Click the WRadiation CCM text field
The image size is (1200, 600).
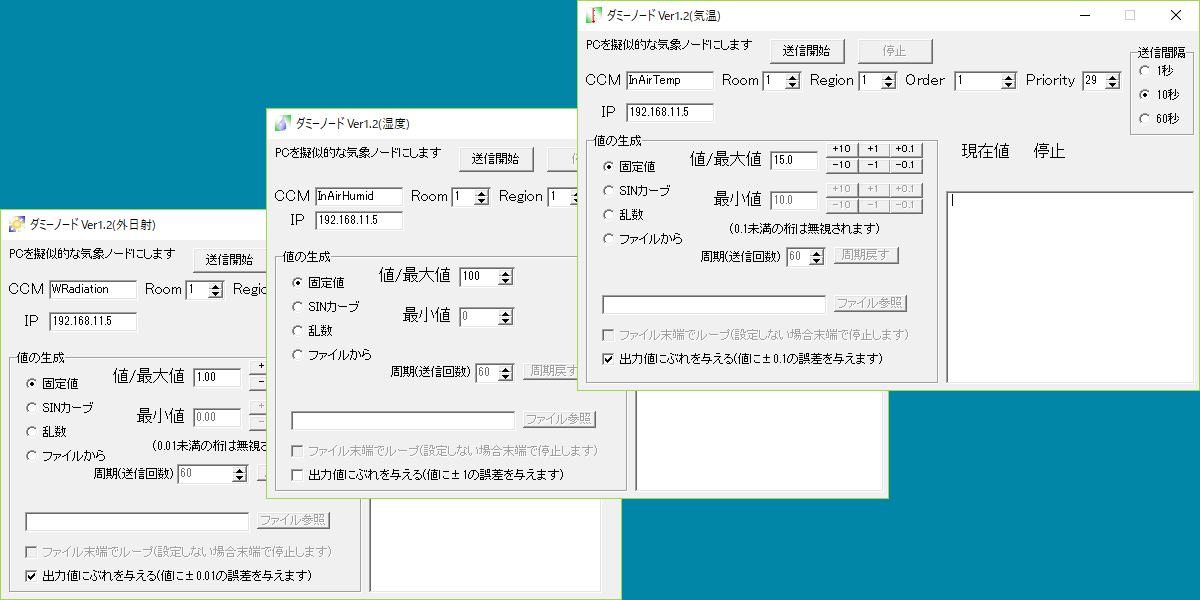pos(92,289)
